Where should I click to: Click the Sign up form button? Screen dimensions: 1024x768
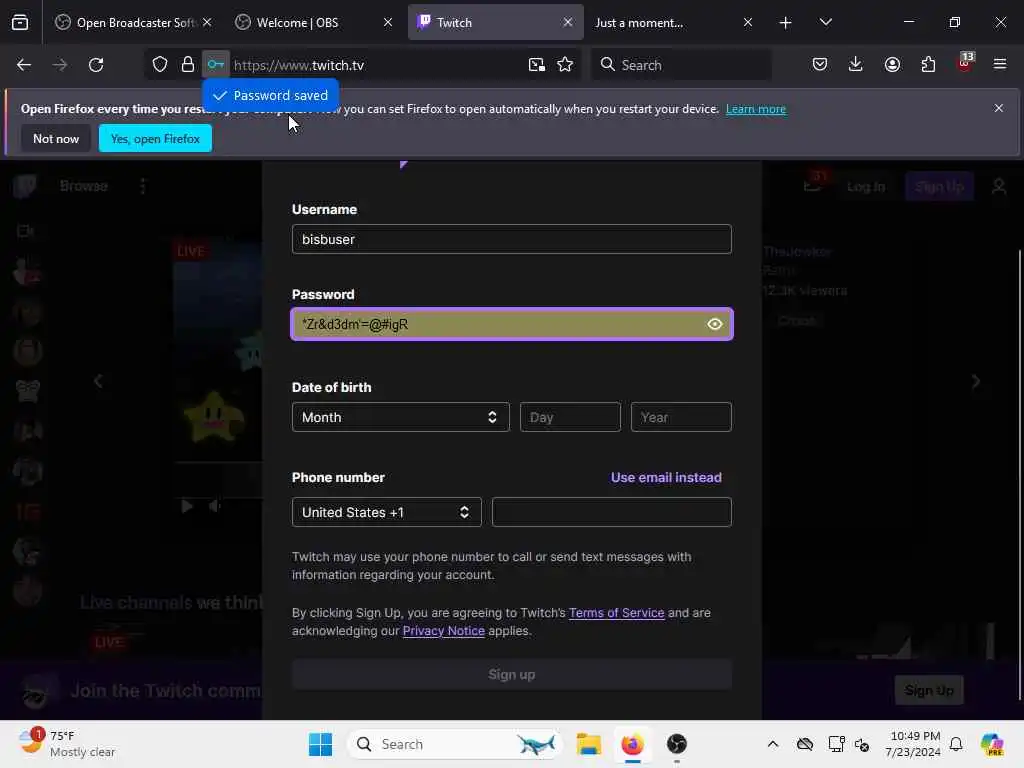coord(511,674)
